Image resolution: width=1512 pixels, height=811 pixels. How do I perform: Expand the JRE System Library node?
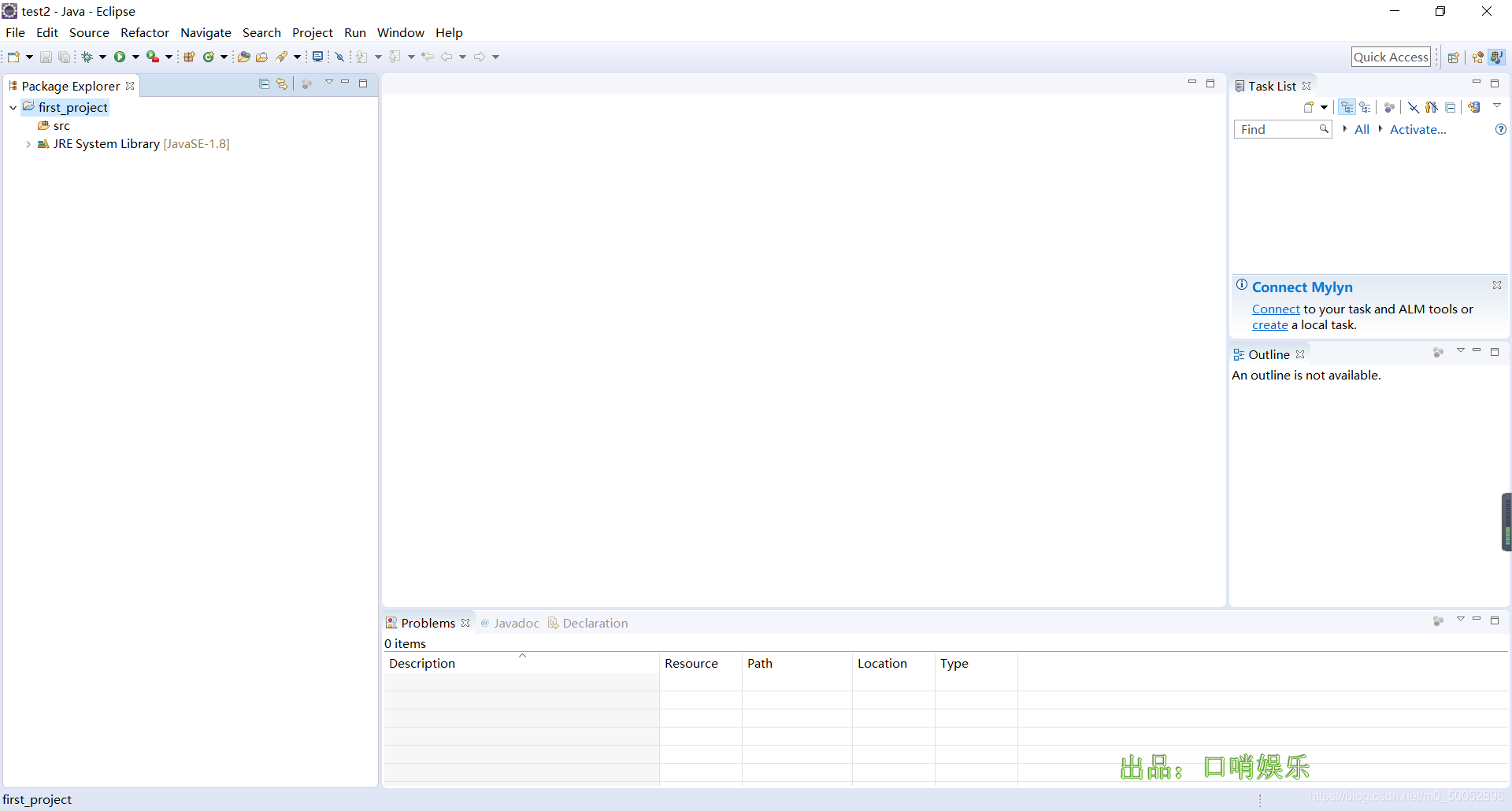click(x=28, y=144)
